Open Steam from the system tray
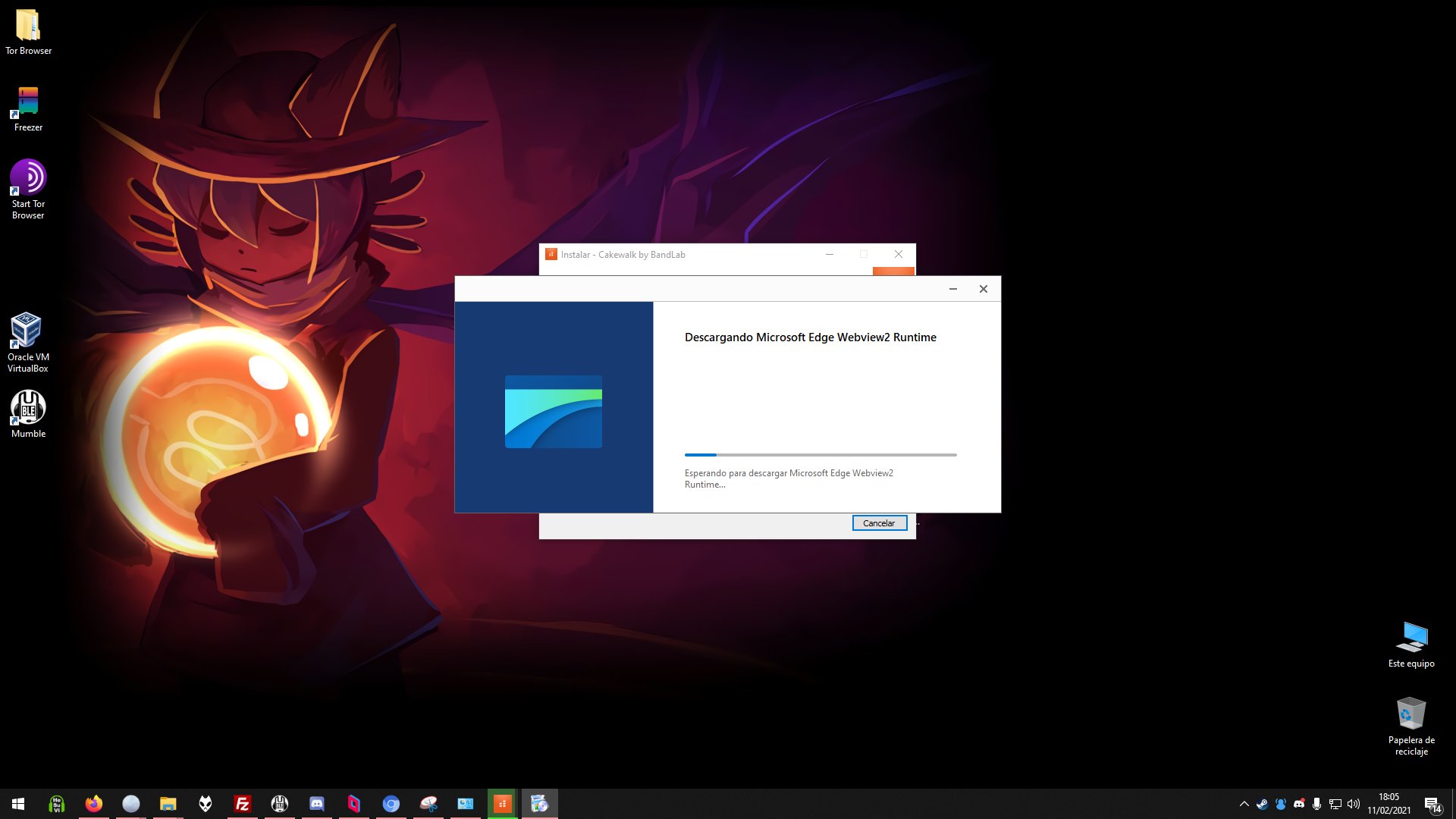Viewport: 1456px width, 819px height. click(x=1262, y=804)
